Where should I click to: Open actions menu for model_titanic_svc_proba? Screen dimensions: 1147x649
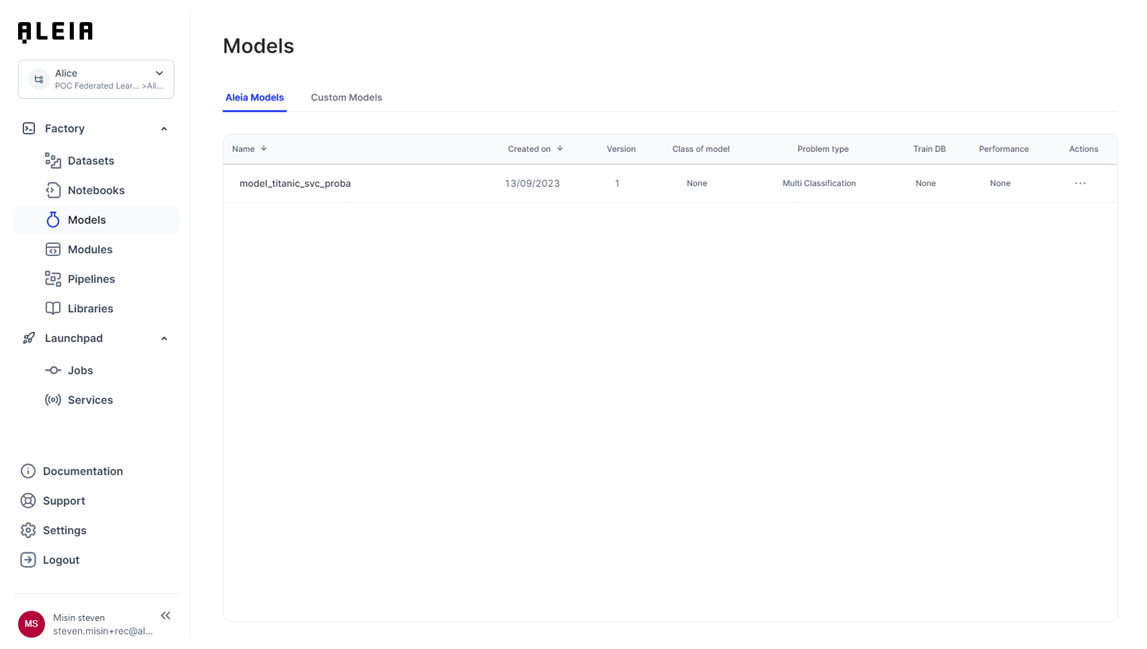pos(1080,184)
